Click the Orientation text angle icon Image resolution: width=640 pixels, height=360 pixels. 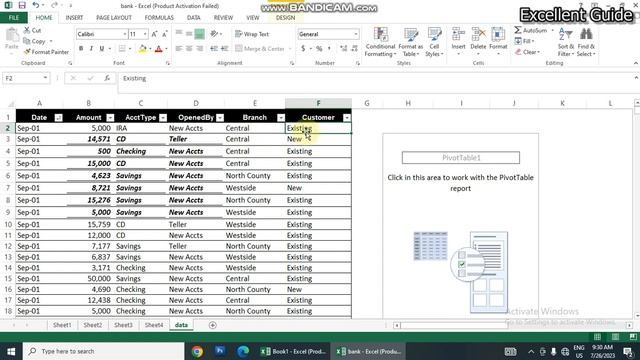[x=214, y=34]
